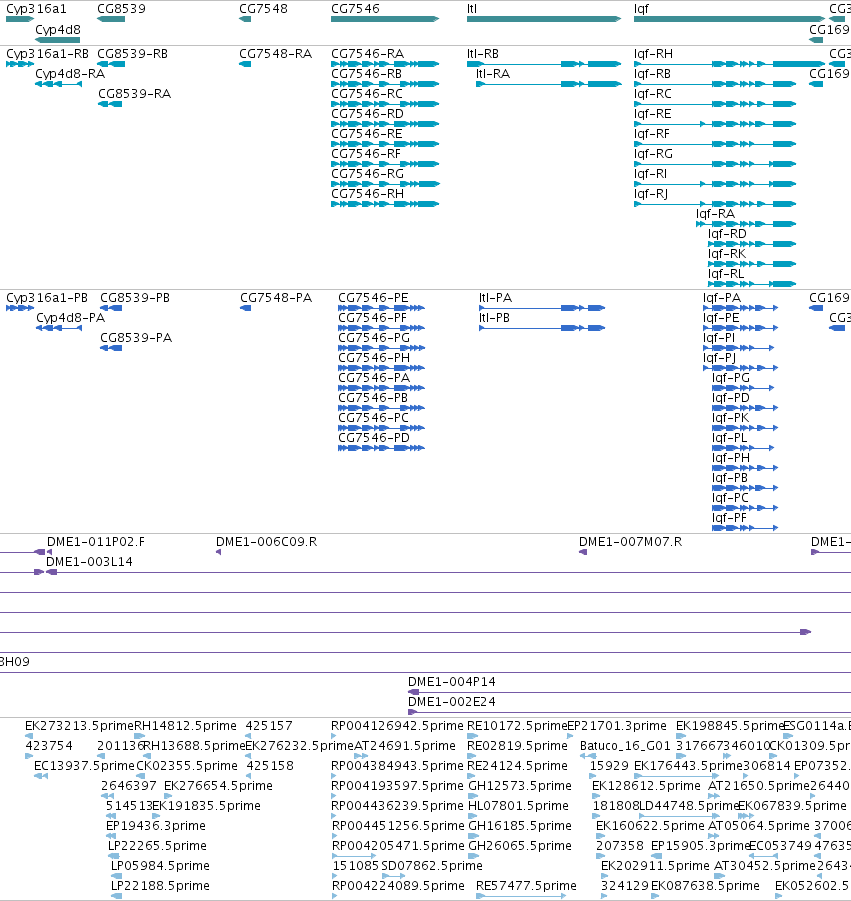Click the ltl-RA transcript label
This screenshot has height=901, width=851.
pyautogui.click(x=492, y=74)
